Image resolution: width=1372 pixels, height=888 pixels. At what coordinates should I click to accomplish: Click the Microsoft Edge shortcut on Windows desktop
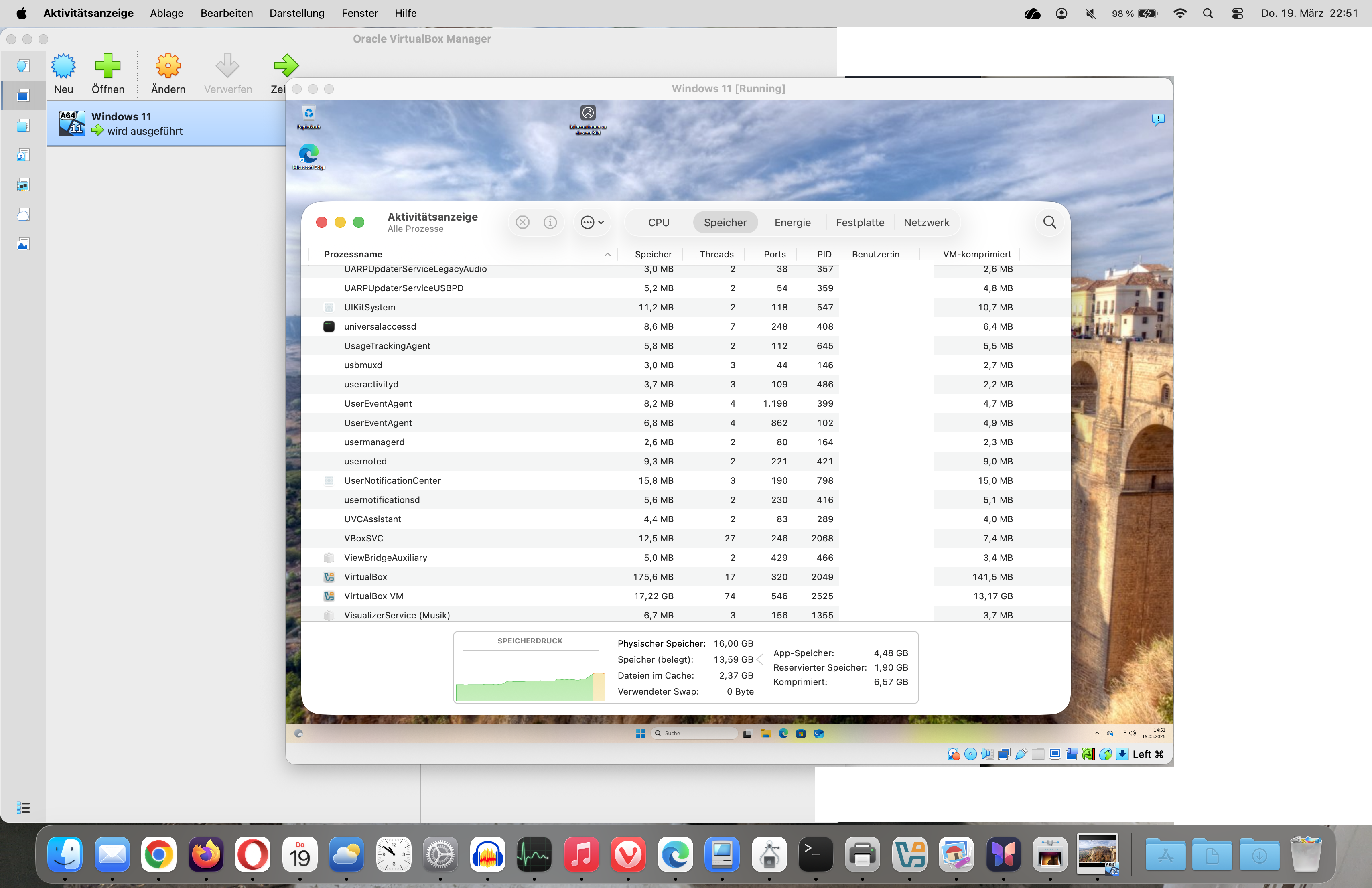click(309, 157)
